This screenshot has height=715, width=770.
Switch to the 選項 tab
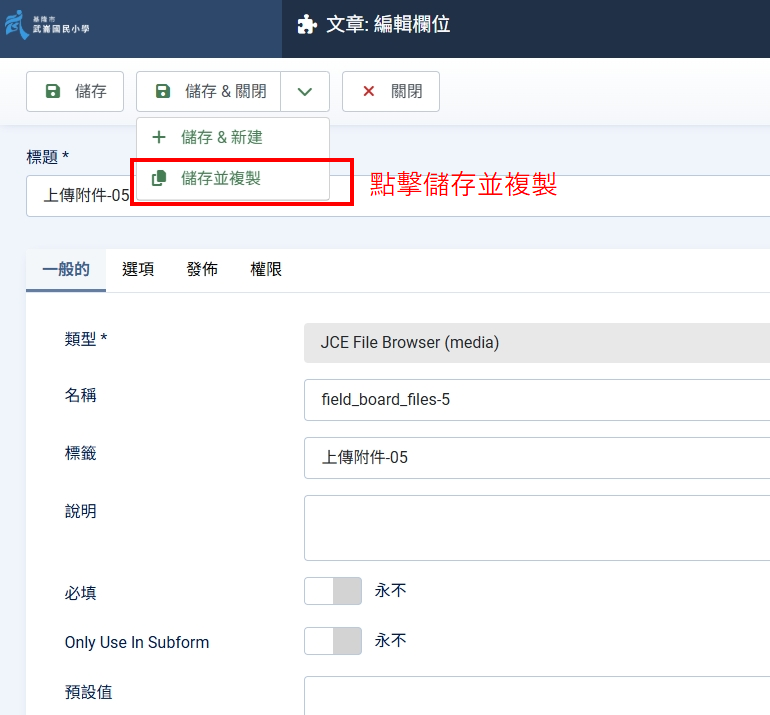pyautogui.click(x=138, y=269)
